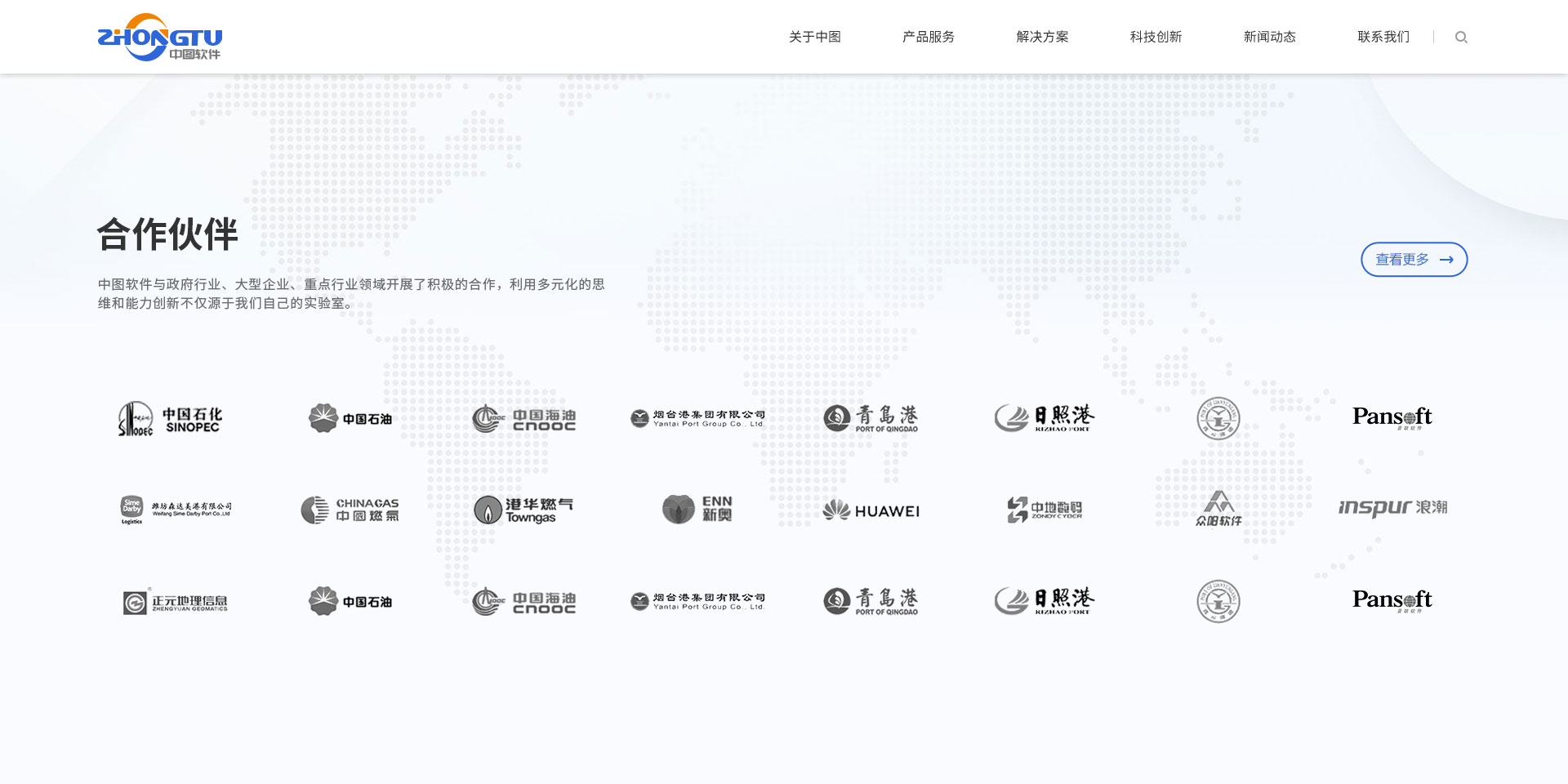This screenshot has width=1568, height=784.
Task: Open the 解决方案 navigation item
Action: (x=1042, y=37)
